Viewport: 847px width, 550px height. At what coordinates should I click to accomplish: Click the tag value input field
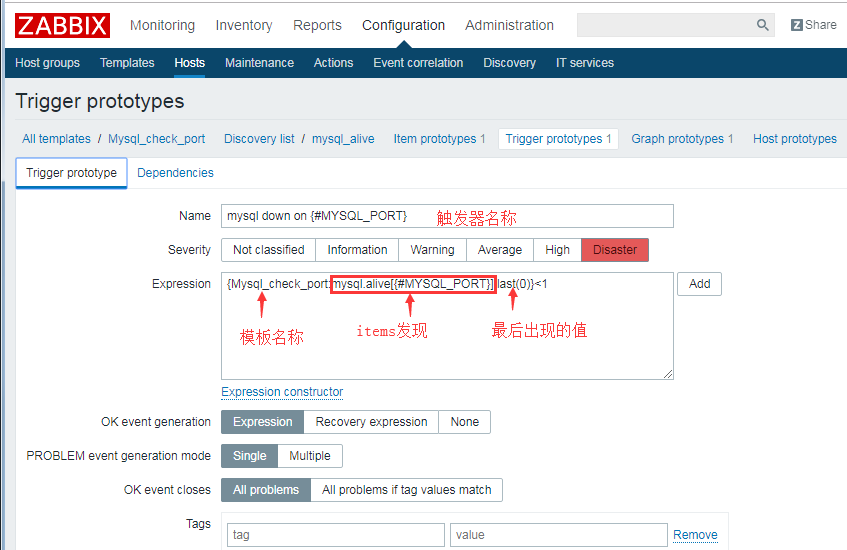click(x=558, y=535)
